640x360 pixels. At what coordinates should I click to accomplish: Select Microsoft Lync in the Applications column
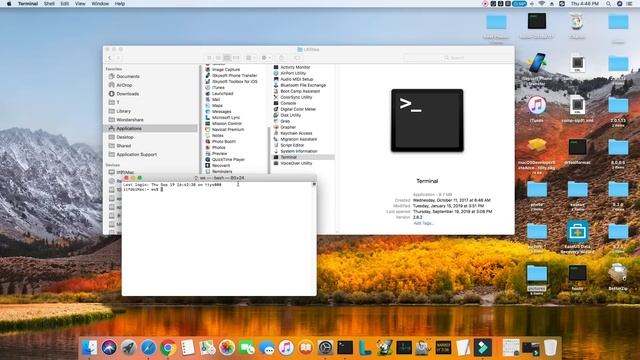[226, 118]
